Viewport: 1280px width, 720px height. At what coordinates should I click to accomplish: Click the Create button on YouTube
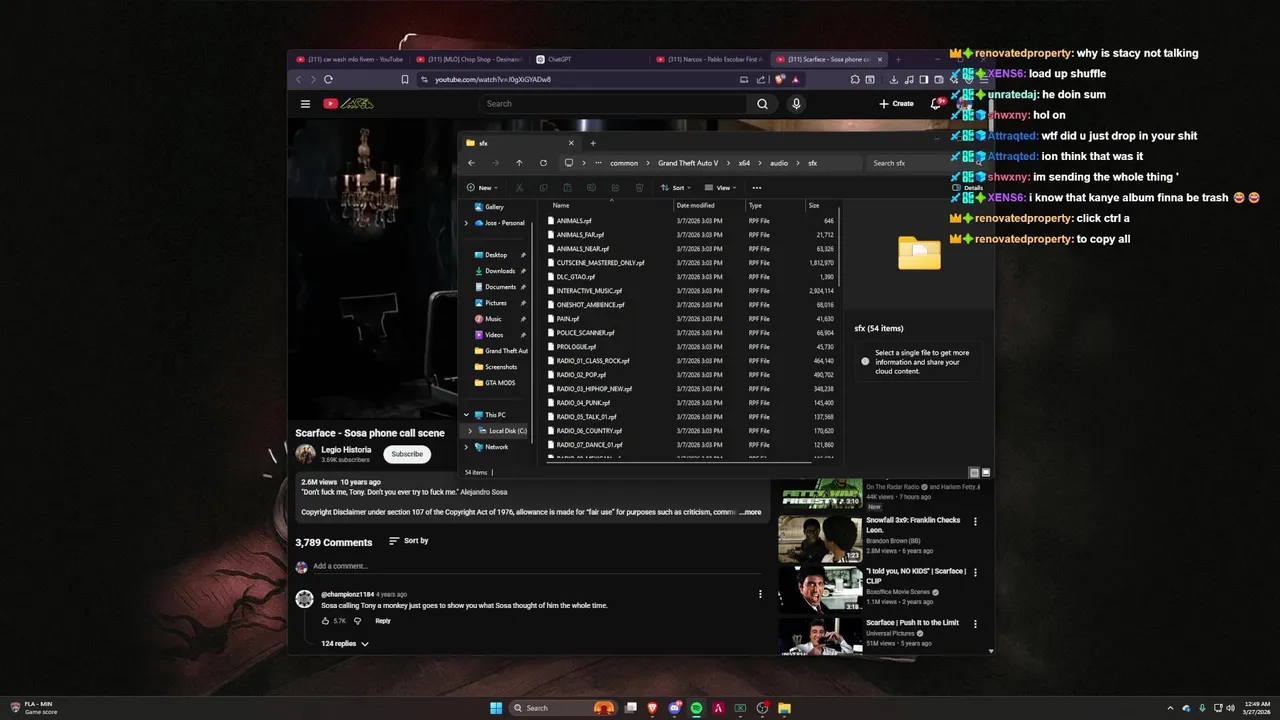pyautogui.click(x=896, y=103)
